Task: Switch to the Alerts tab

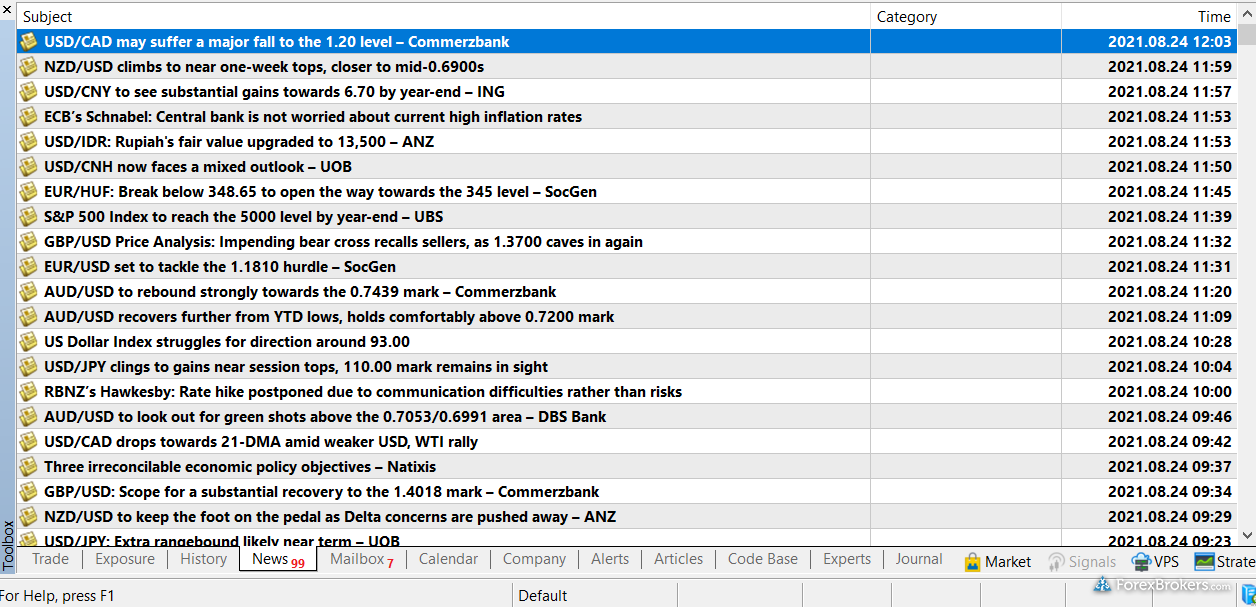Action: pos(610,559)
